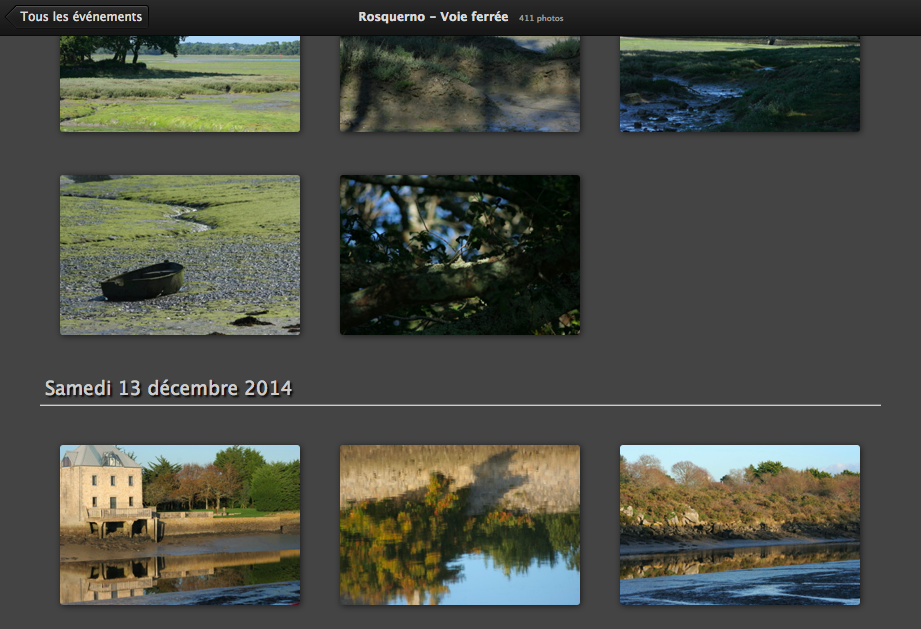This screenshot has width=921, height=629.
Task: Click the dark boat hull in the mudflat photo
Action: pyautogui.click(x=142, y=282)
